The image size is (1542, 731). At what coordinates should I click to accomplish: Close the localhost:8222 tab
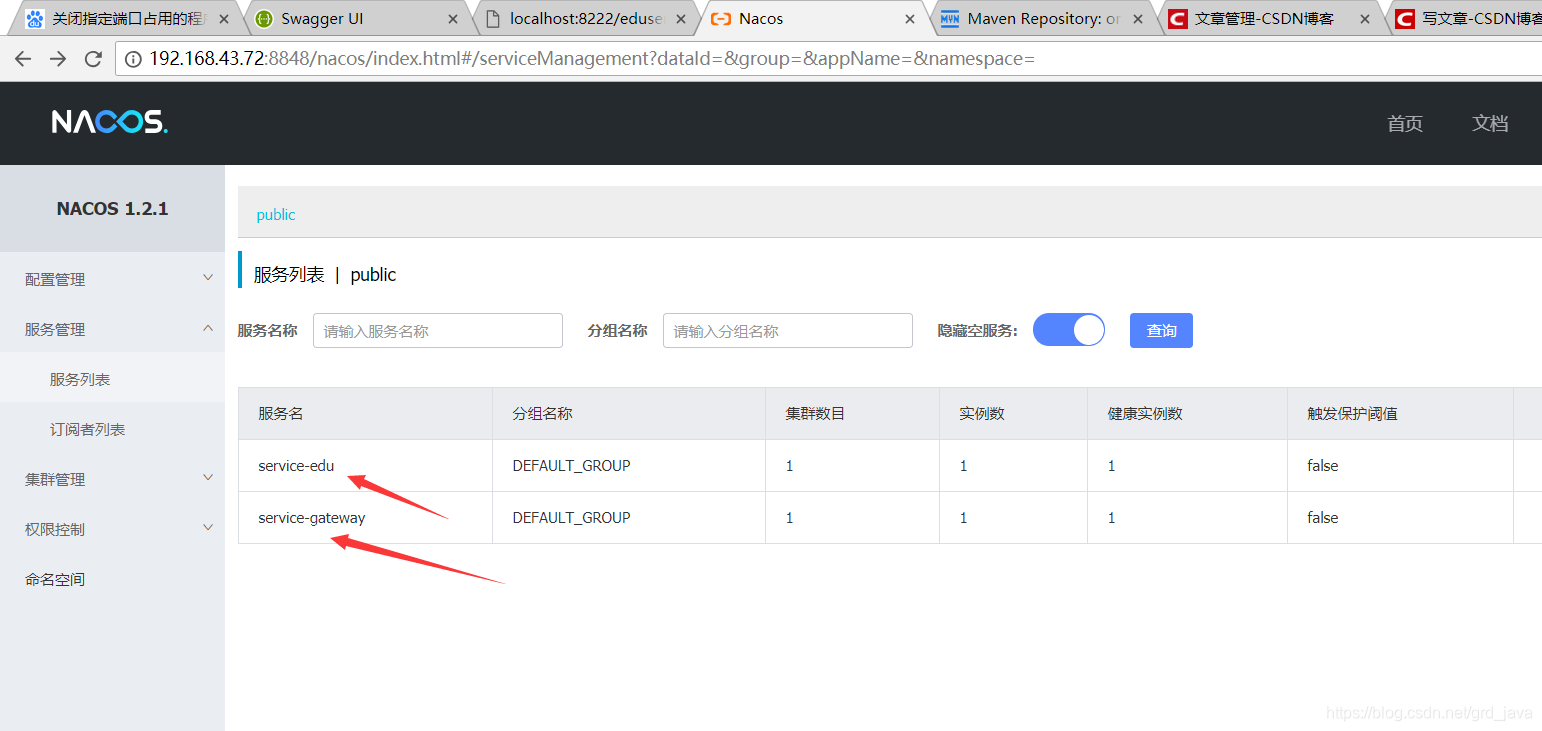pos(682,19)
